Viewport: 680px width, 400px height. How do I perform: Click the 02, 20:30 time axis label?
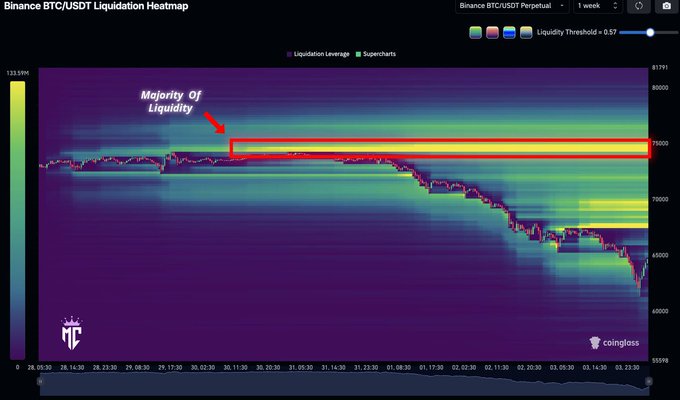529,367
